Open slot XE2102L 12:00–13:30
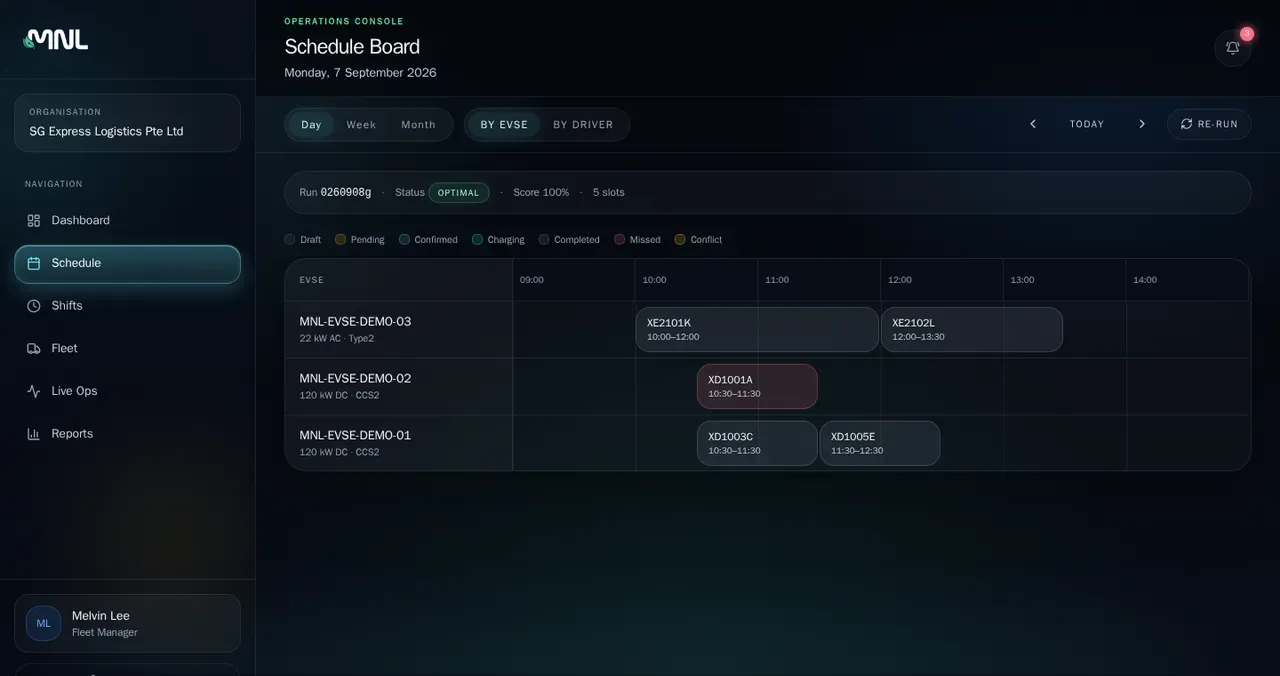 coord(972,330)
